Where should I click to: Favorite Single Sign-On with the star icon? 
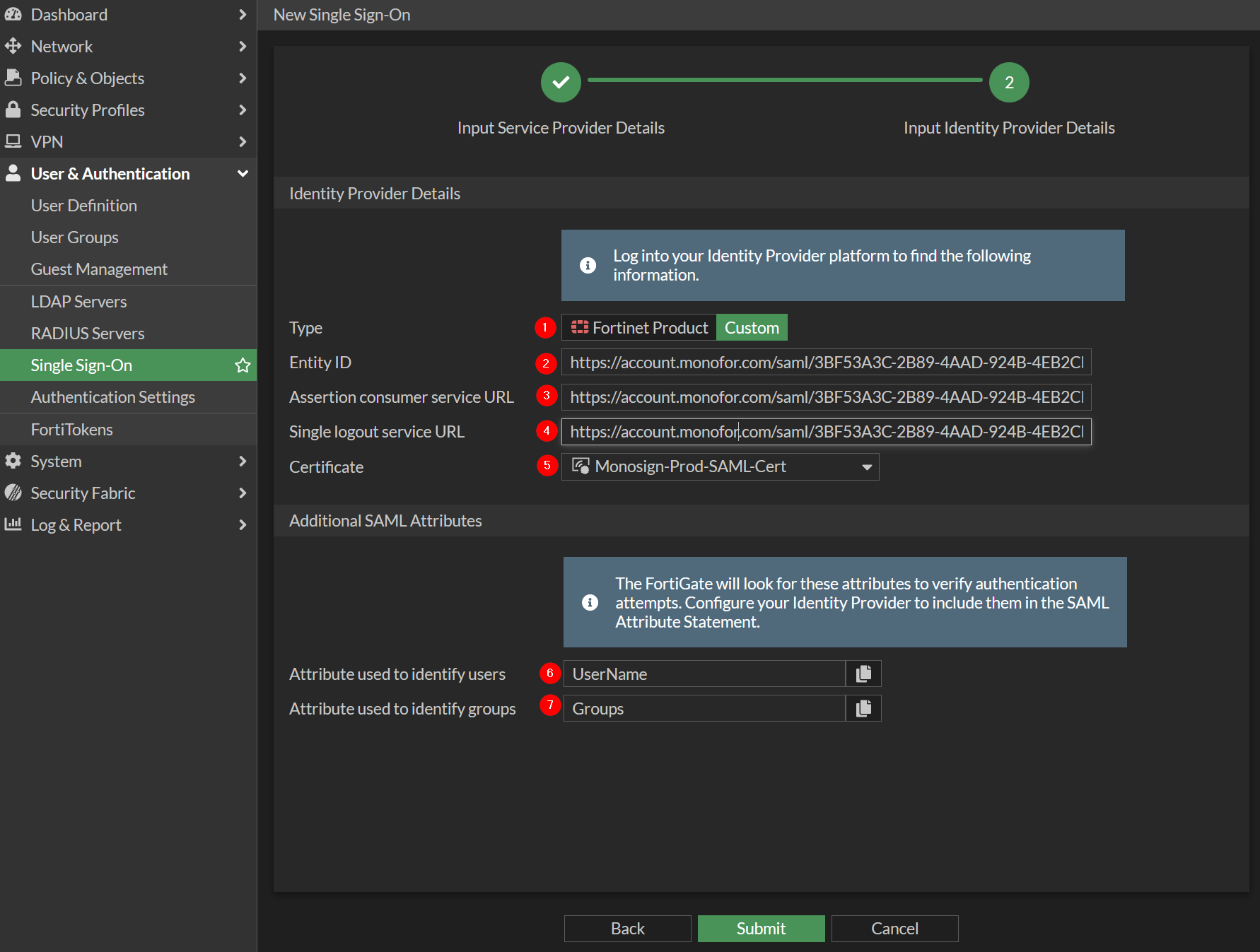pos(243,365)
